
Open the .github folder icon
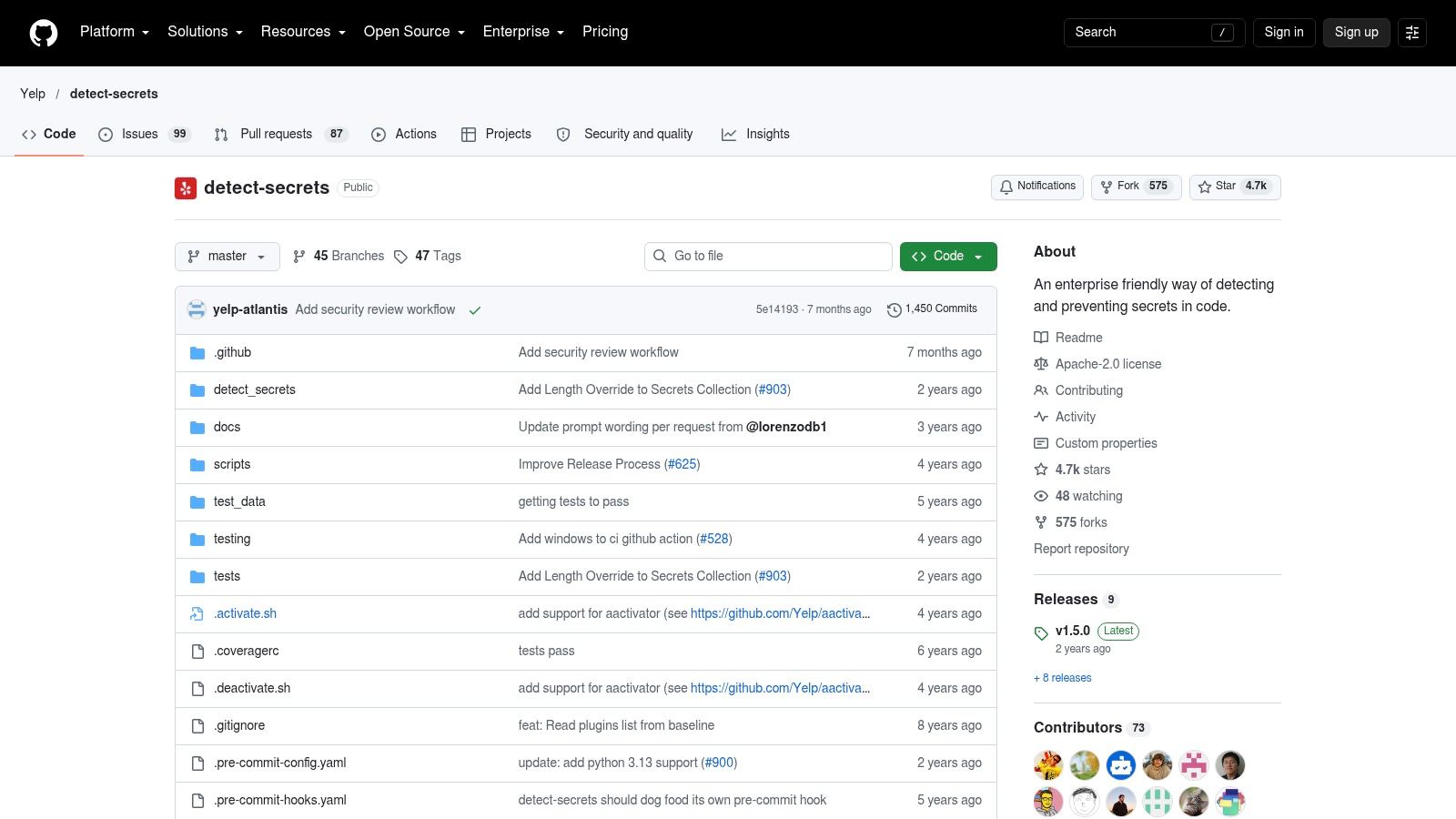tap(197, 353)
